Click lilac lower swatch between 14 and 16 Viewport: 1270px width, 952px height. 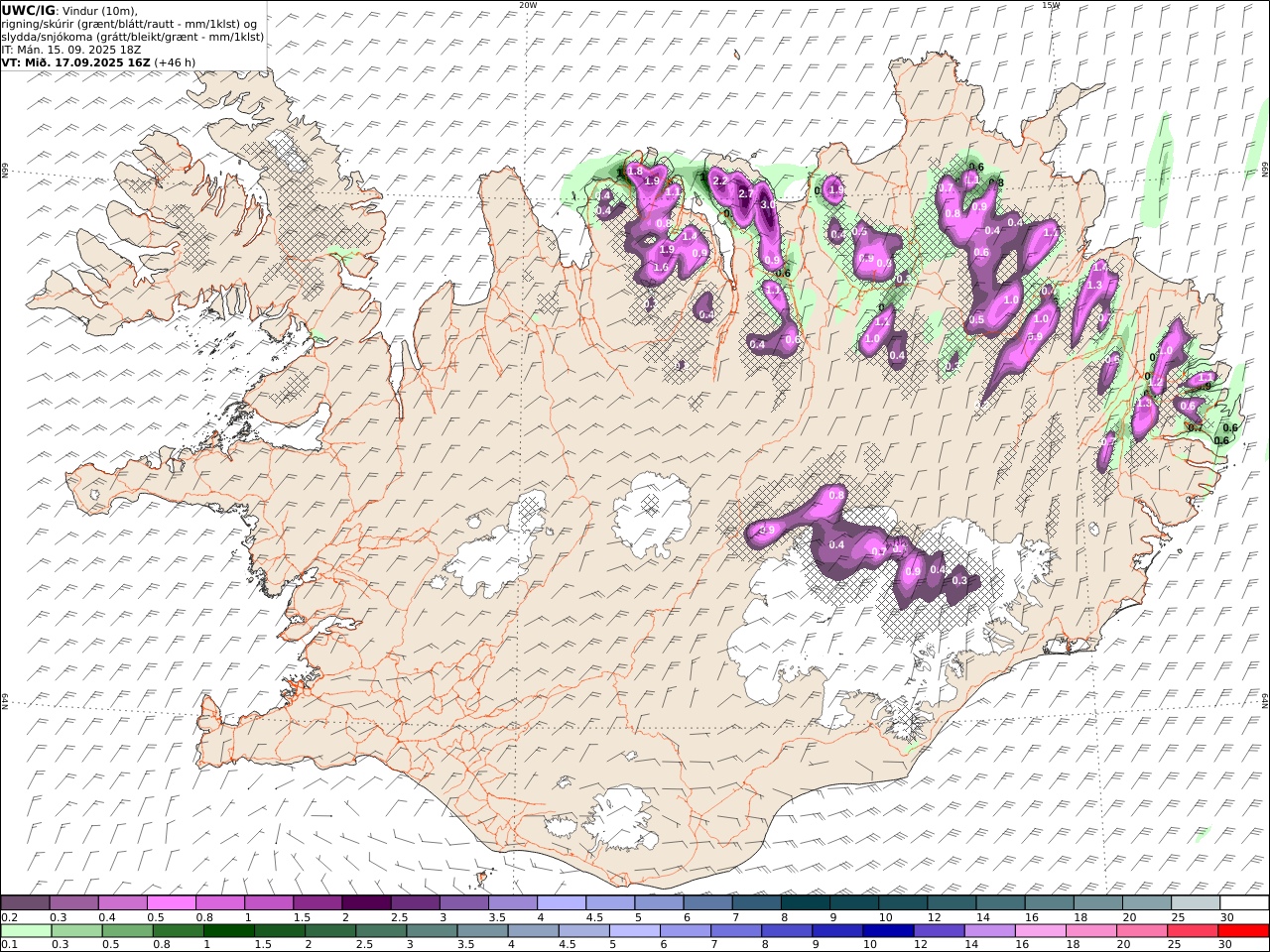coord(988,931)
